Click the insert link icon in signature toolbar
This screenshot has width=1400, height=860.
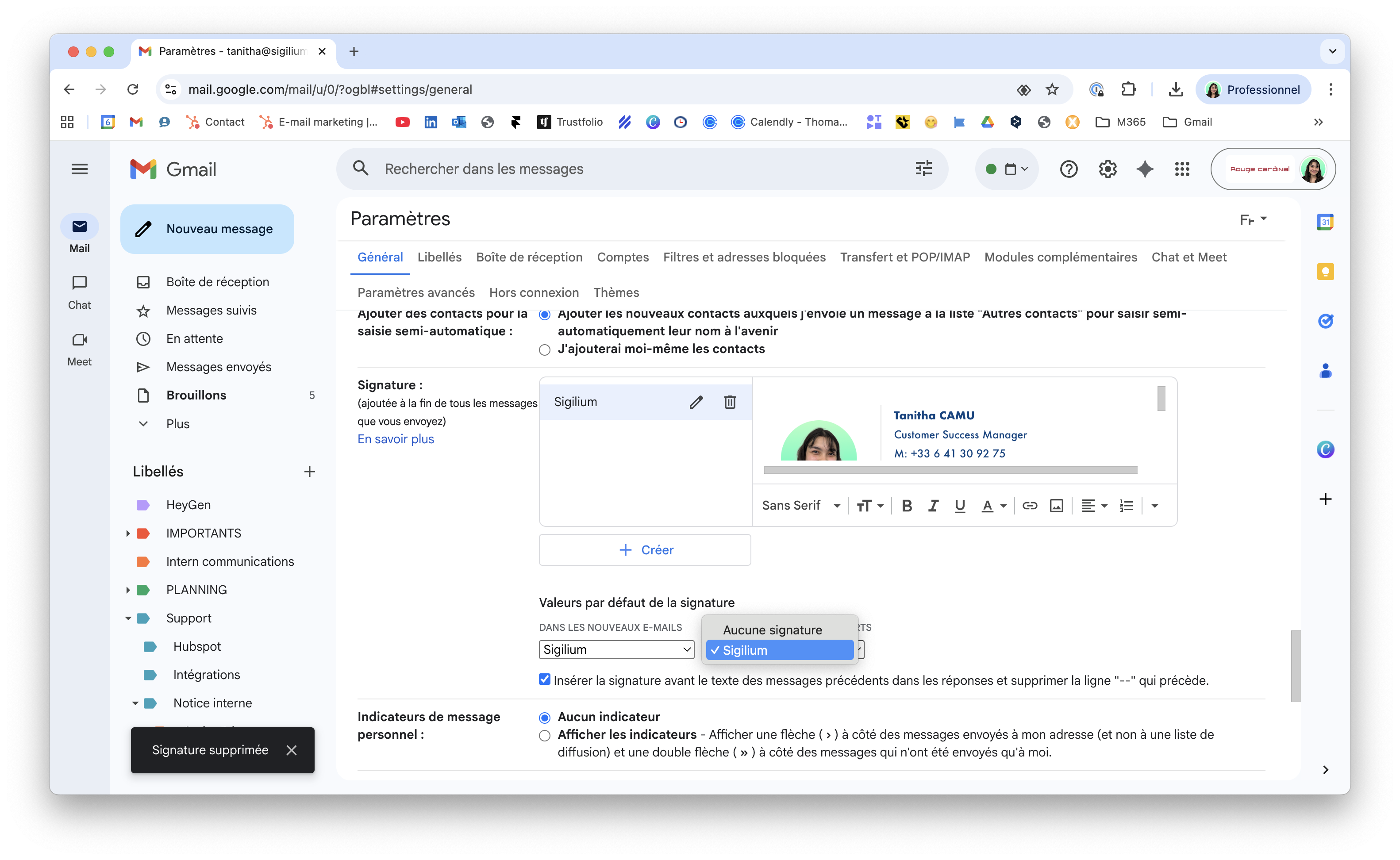pyautogui.click(x=1030, y=506)
